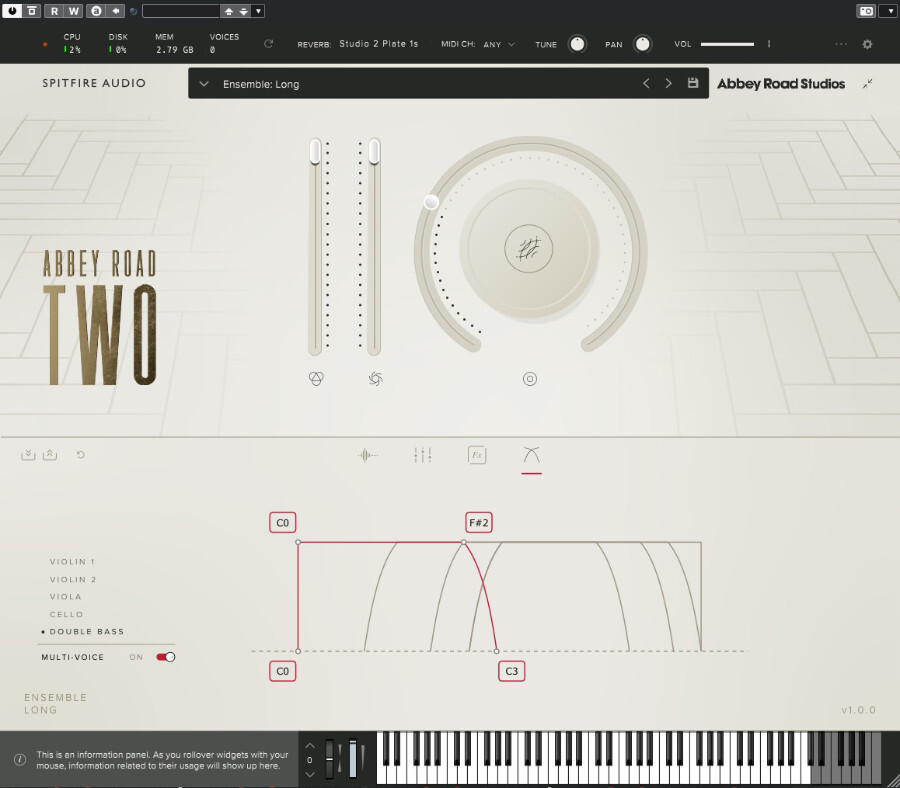Click the v1.0.0 version text

(859, 710)
